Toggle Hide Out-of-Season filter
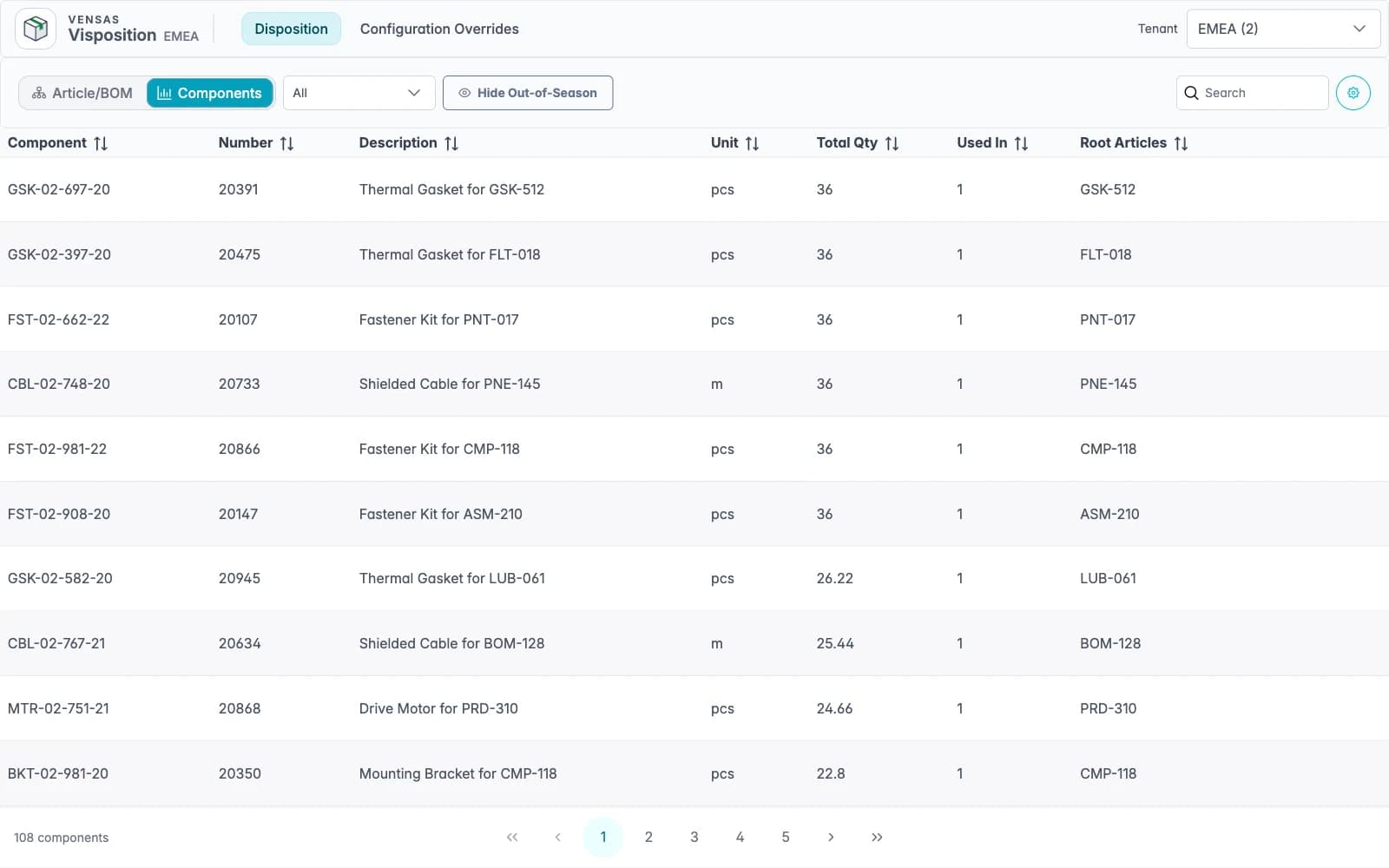This screenshot has height=868, width=1389. click(528, 93)
